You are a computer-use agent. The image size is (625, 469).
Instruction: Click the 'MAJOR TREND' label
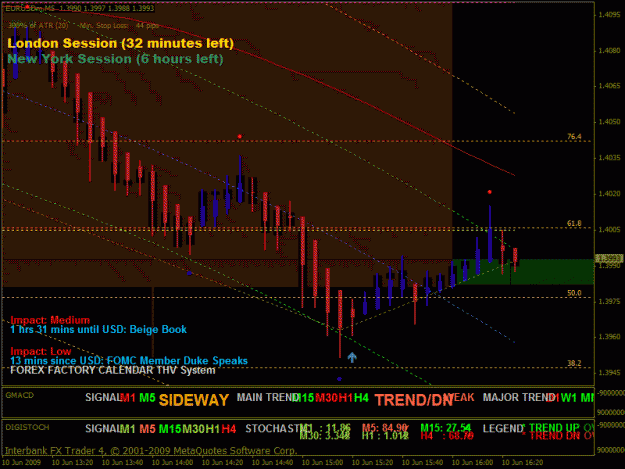click(x=517, y=397)
